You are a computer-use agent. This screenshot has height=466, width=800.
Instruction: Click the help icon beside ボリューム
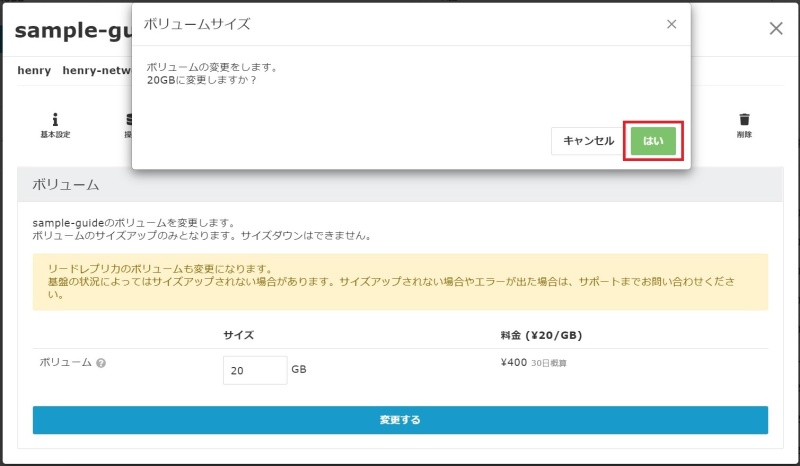point(101,363)
